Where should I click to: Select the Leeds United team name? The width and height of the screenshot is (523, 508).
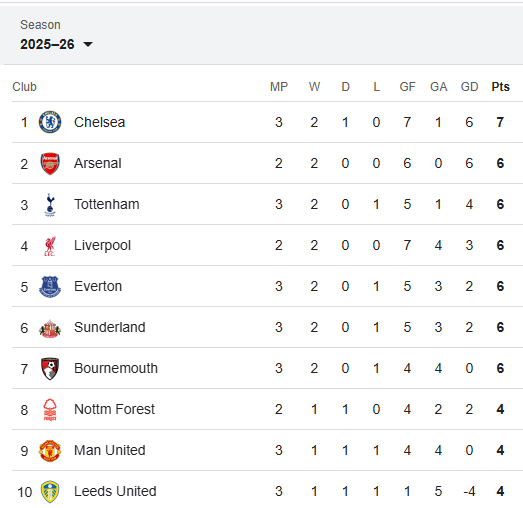point(115,491)
